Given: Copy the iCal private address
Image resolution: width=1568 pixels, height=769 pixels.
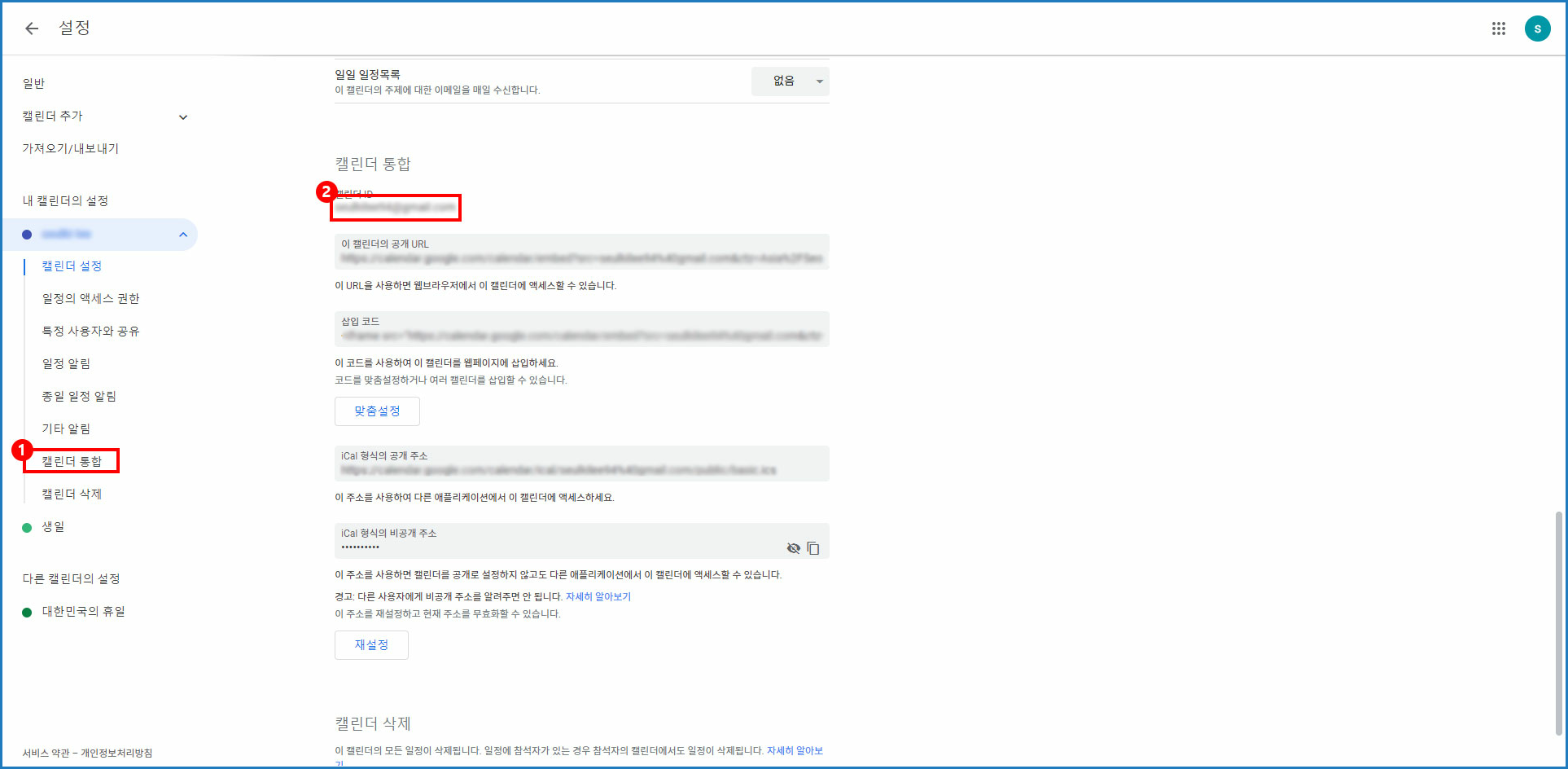Looking at the screenshot, I should 812,548.
